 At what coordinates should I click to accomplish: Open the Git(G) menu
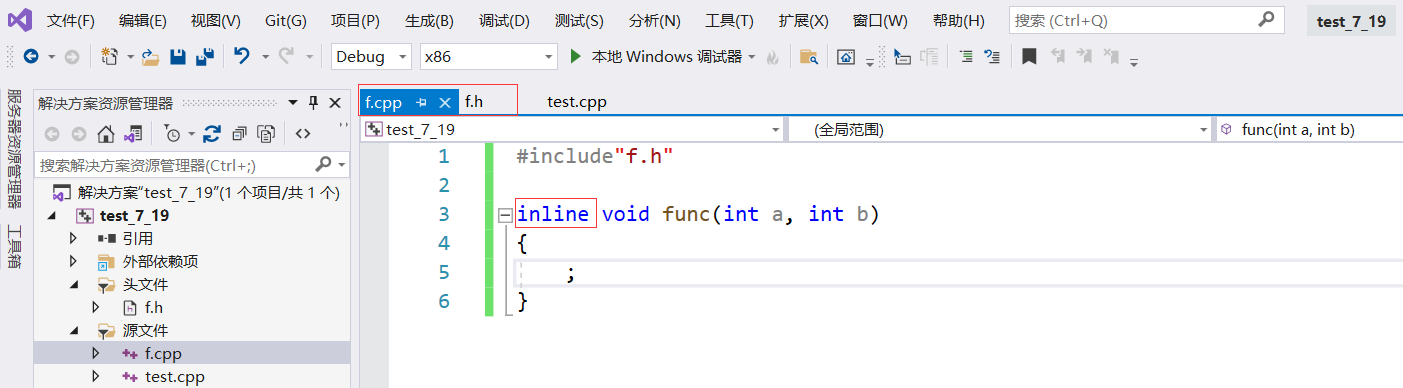point(286,20)
